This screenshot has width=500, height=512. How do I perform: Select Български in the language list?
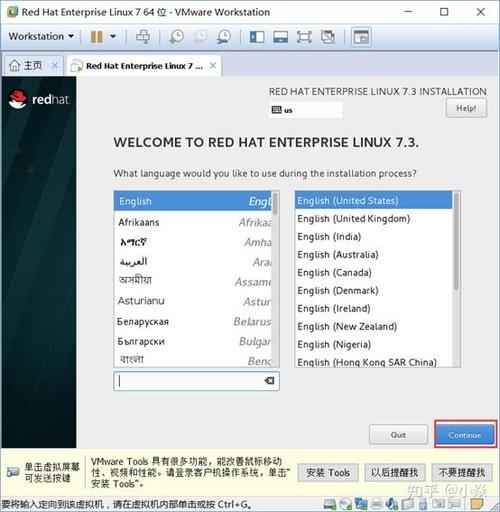tap(193, 341)
